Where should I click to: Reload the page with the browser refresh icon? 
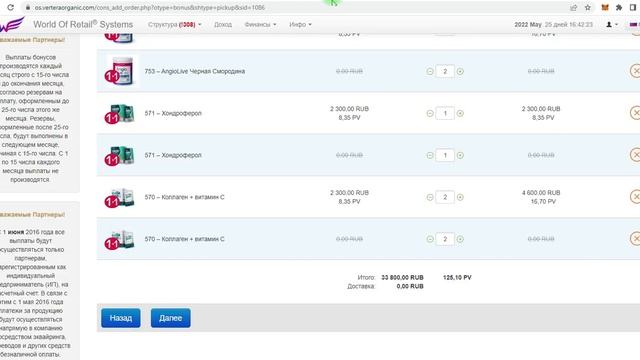11,7
